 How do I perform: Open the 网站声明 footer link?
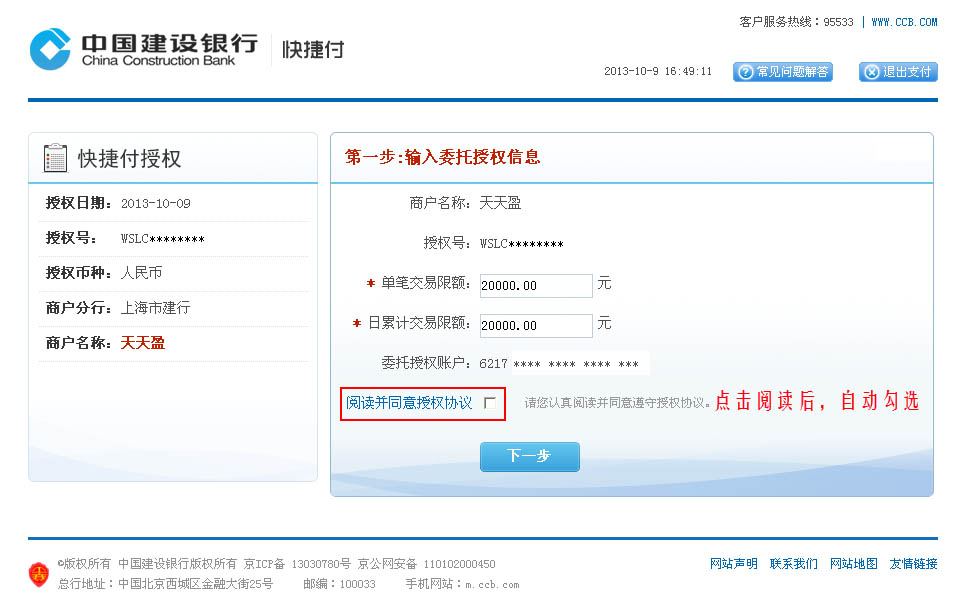point(734,564)
